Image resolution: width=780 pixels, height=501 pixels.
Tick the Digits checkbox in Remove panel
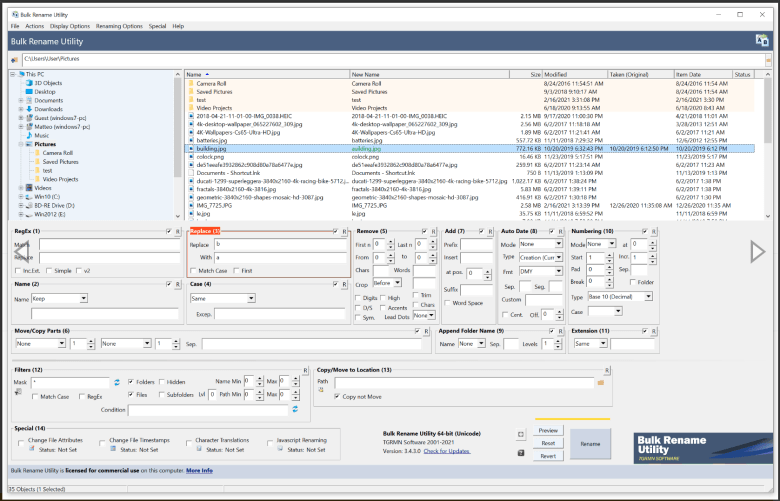(358, 298)
